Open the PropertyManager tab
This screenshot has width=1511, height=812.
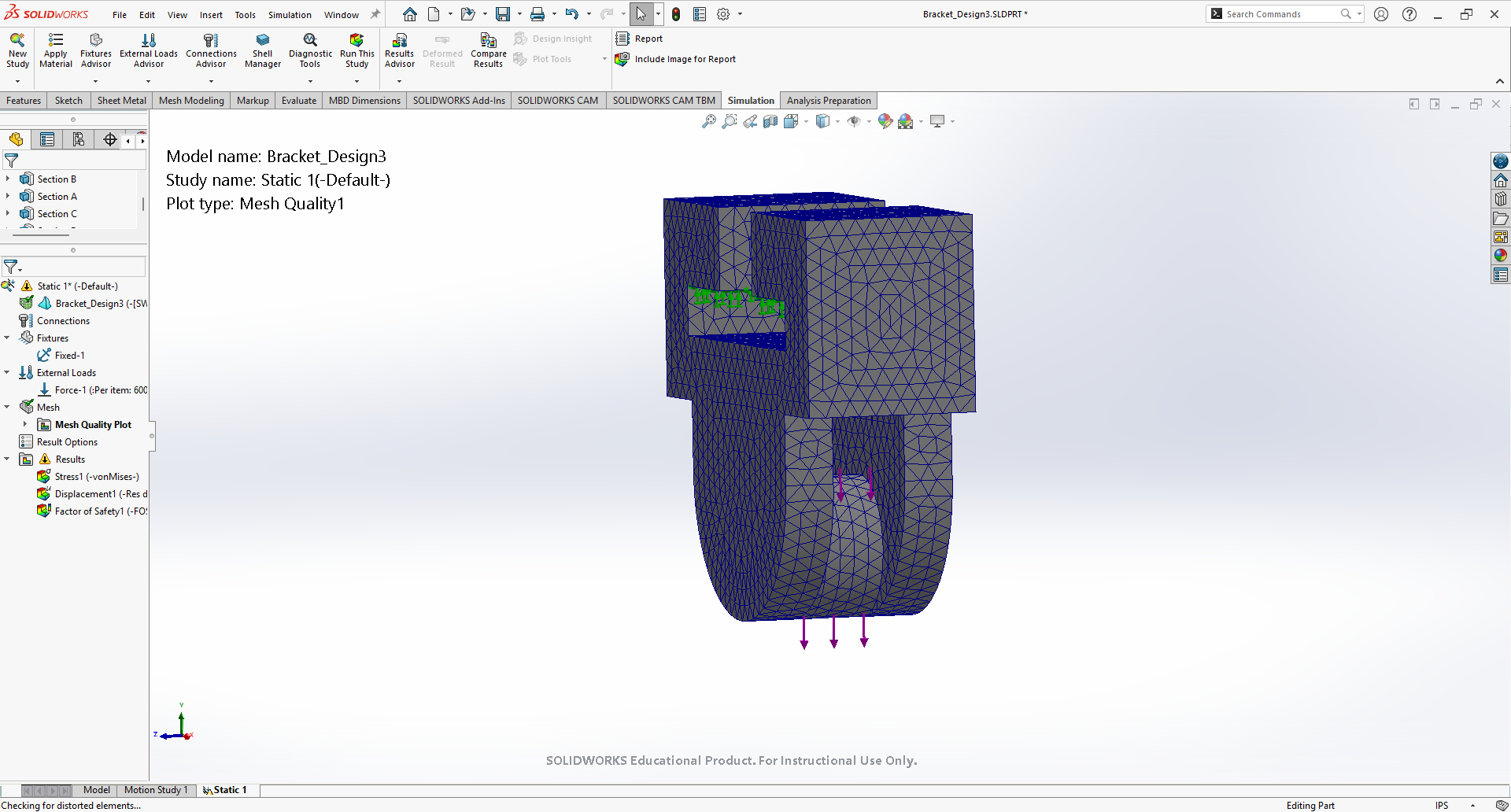click(47, 140)
